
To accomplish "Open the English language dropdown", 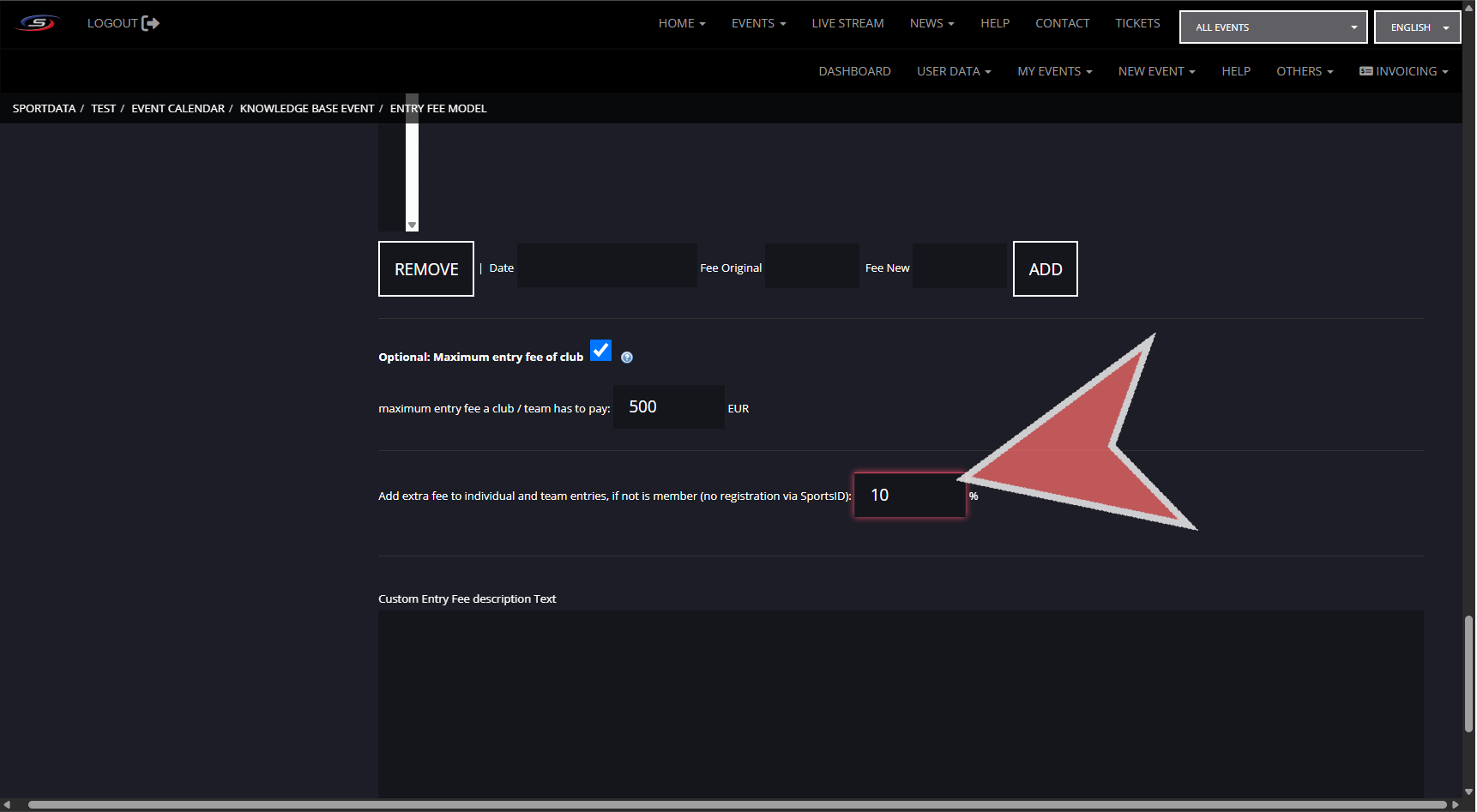I will [1417, 27].
